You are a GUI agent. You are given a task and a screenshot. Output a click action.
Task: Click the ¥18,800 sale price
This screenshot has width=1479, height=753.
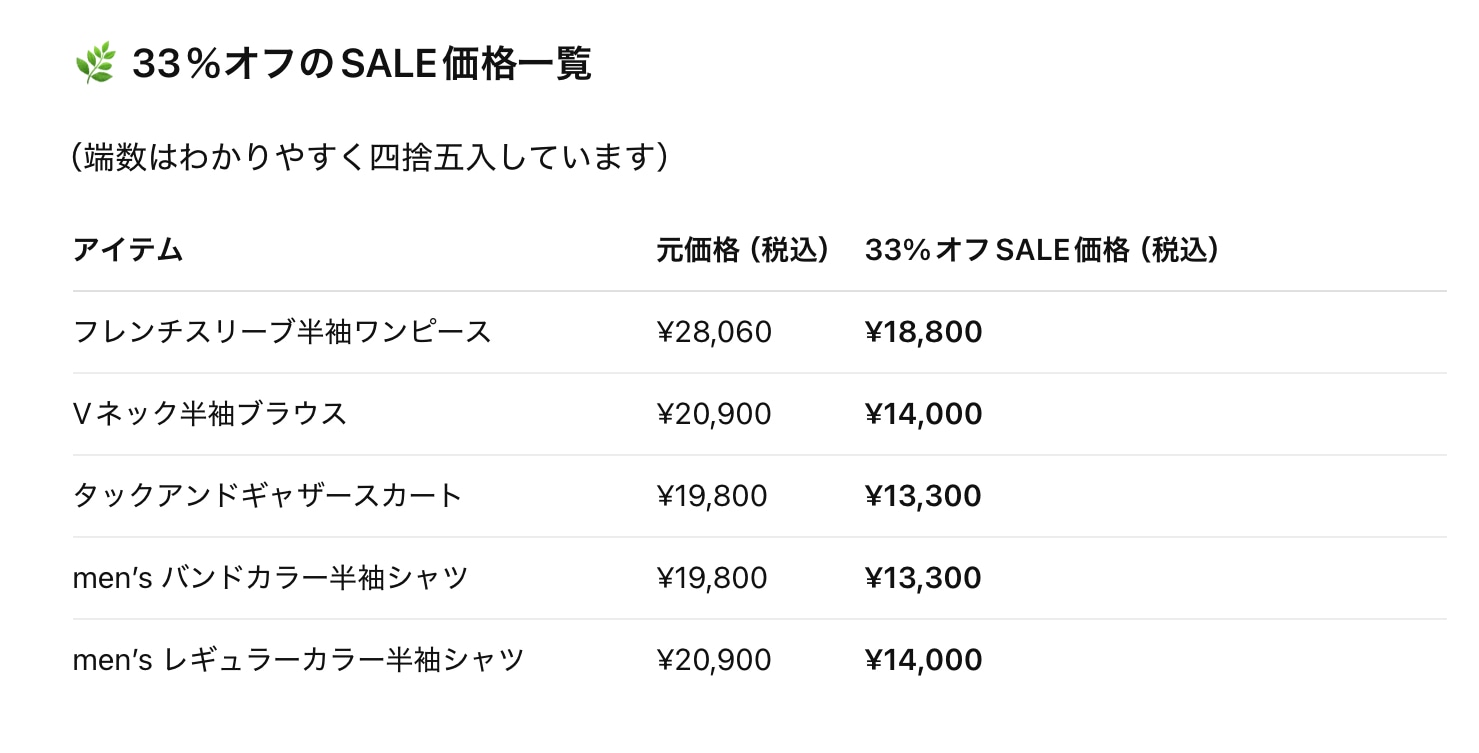924,332
